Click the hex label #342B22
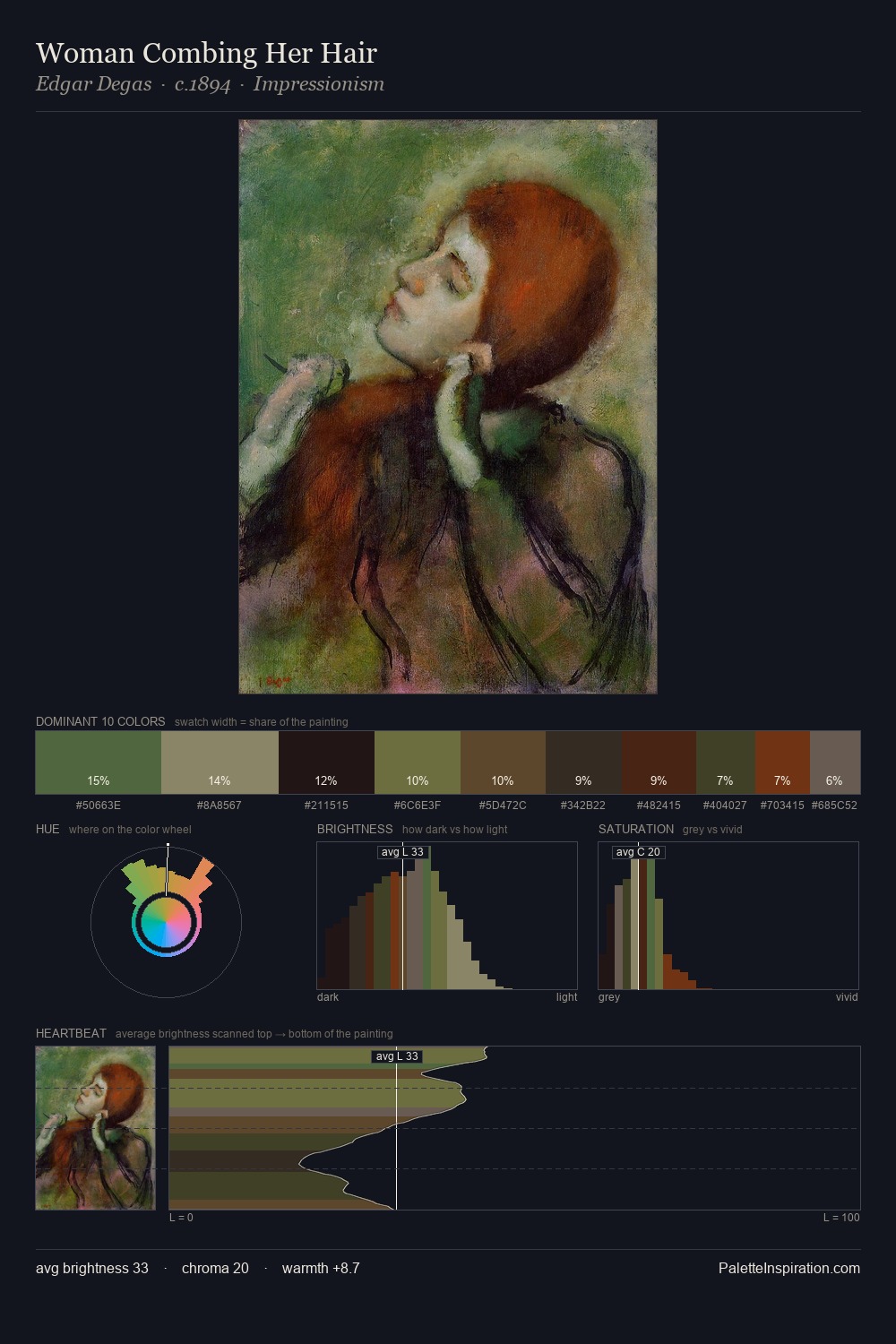This screenshot has width=896, height=1344. tap(583, 806)
